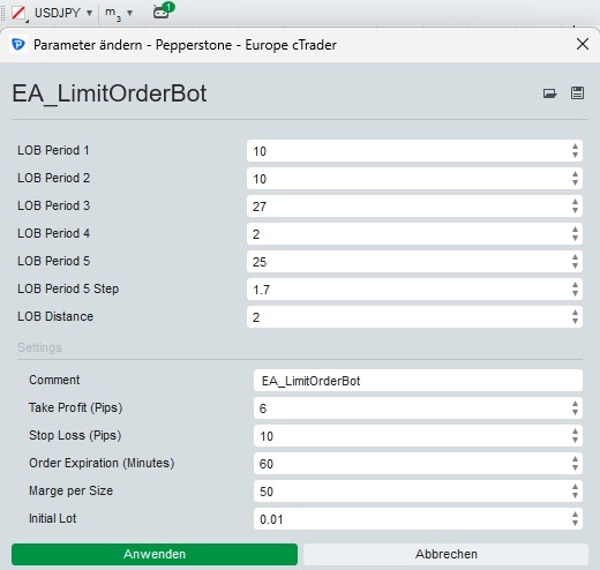Close the Parameter ändern dialog
This screenshot has height=570, width=600.
pyautogui.click(x=582, y=44)
